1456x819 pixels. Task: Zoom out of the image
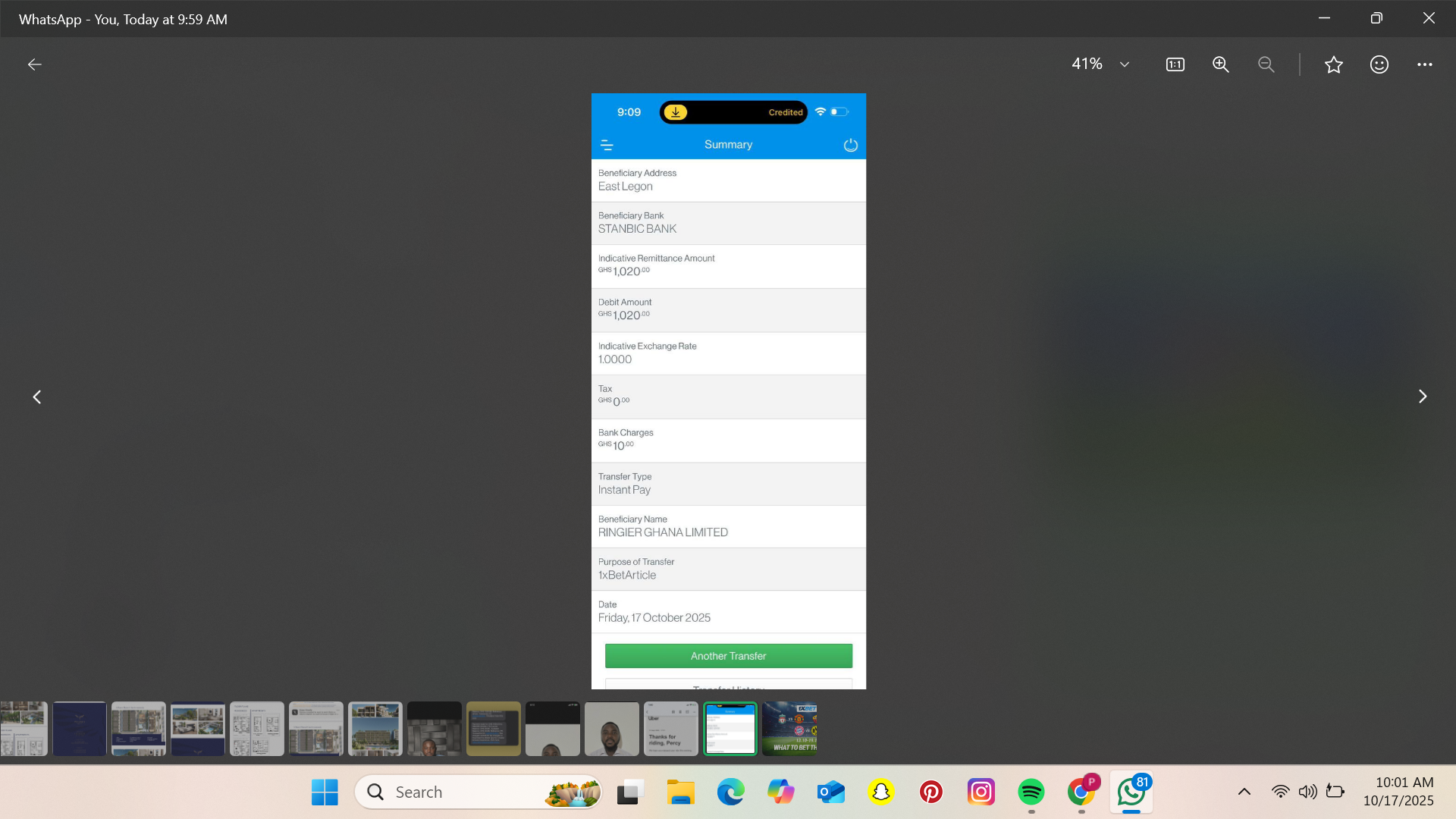point(1266,64)
